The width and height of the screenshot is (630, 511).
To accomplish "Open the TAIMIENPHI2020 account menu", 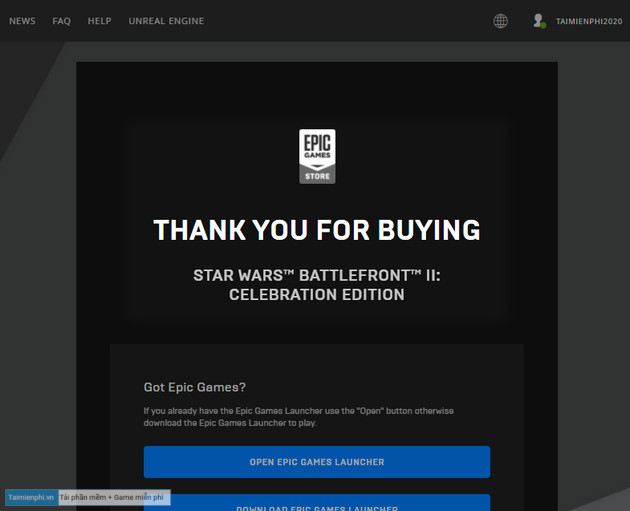I will tap(589, 21).
